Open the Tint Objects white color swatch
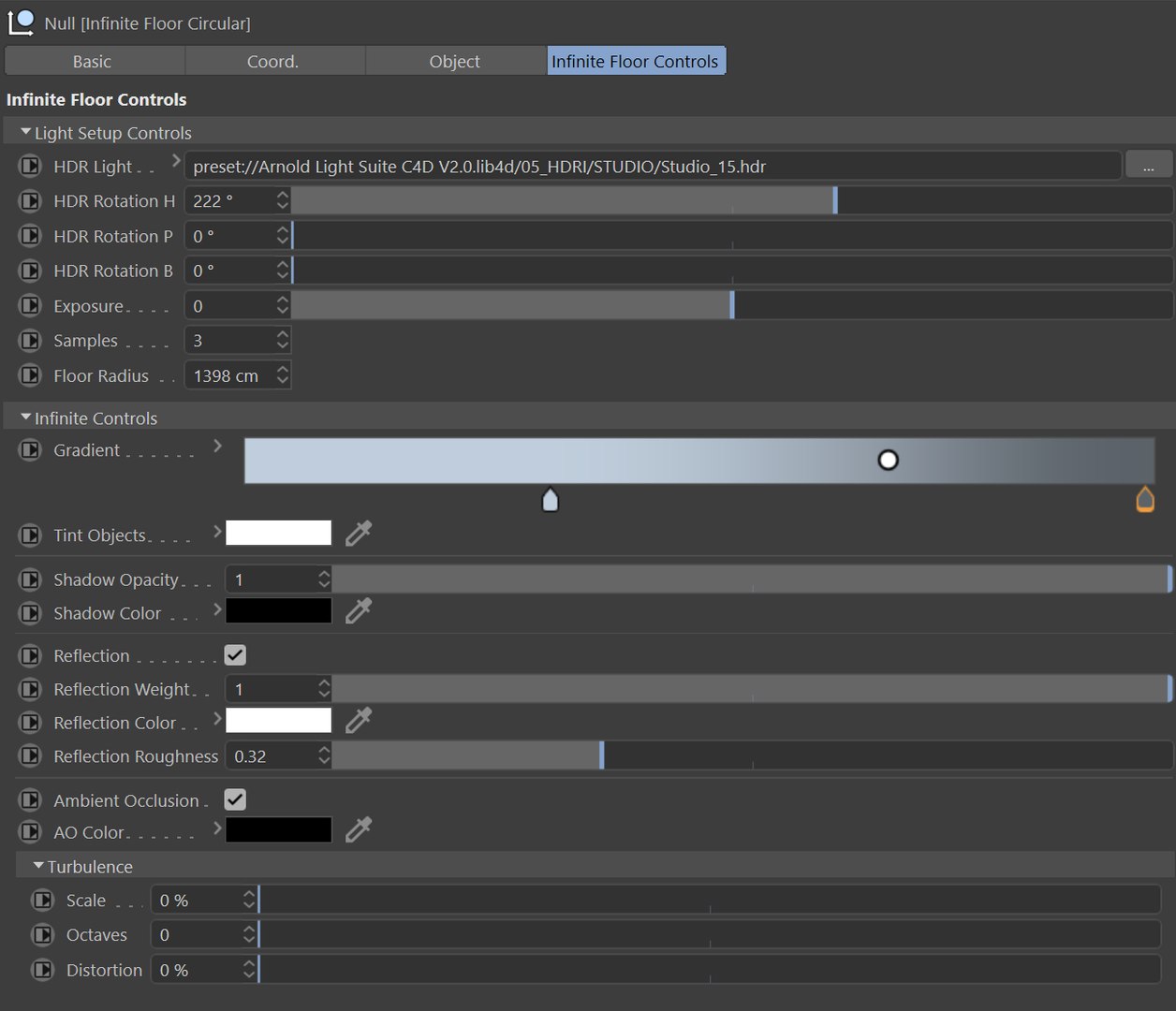The image size is (1176, 1011). point(279,533)
